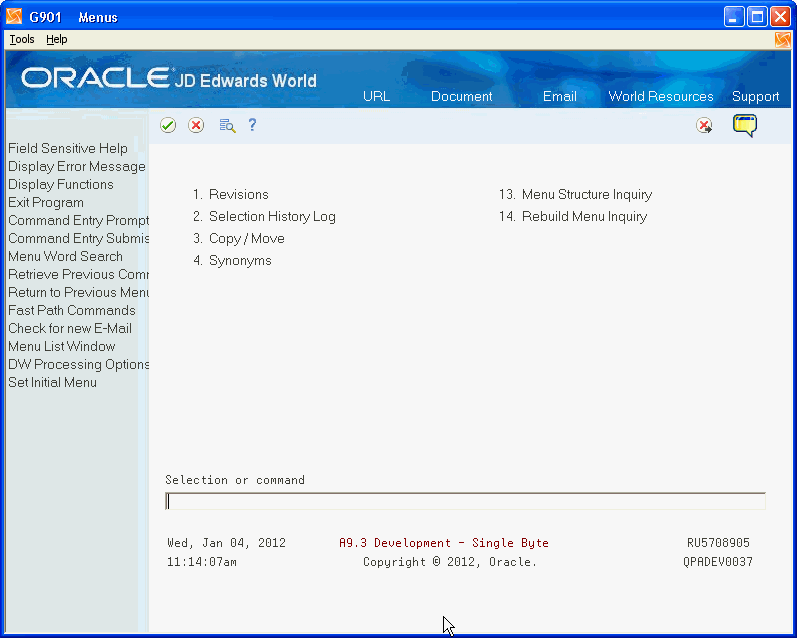Click the search list magnifier icon

[x=227, y=125]
